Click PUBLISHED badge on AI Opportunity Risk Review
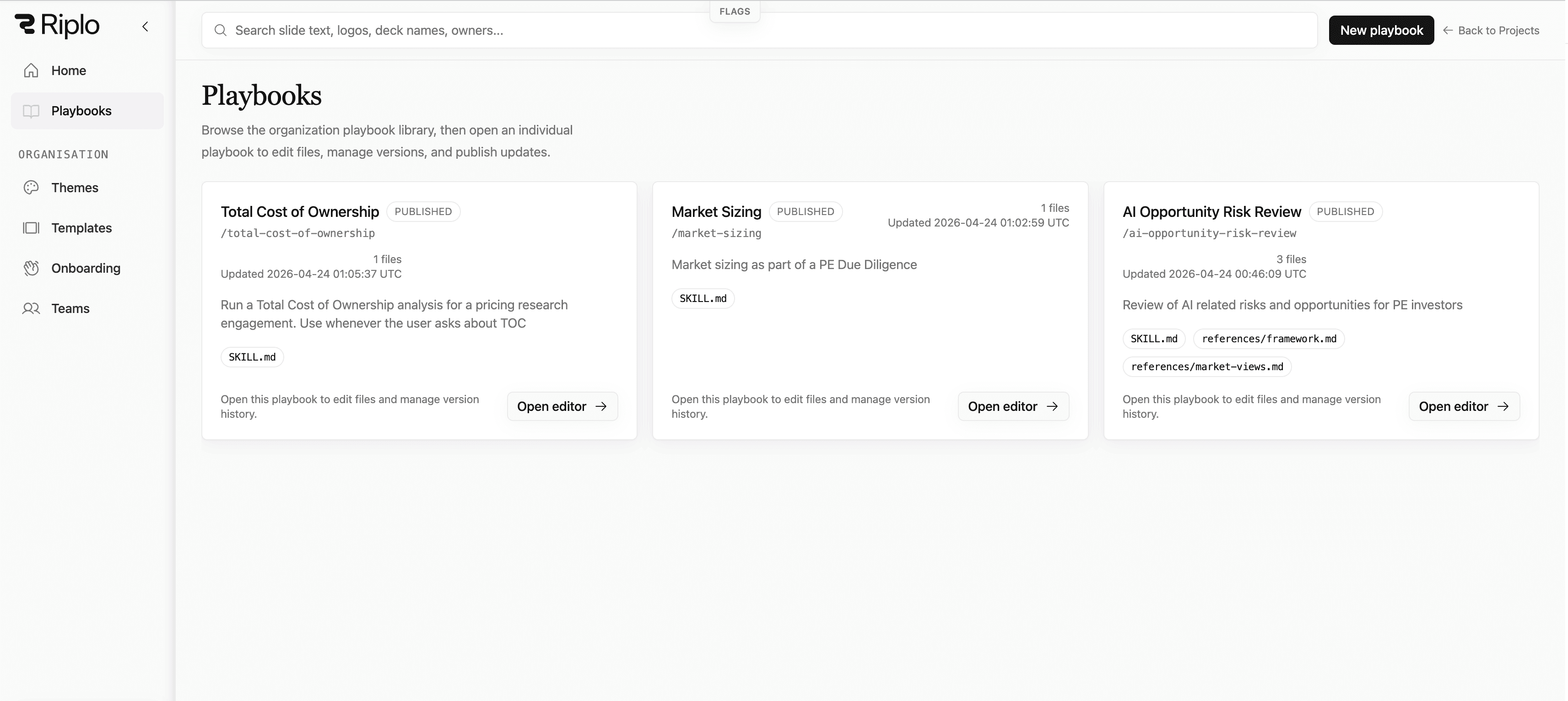1568x701 pixels. (1345, 212)
